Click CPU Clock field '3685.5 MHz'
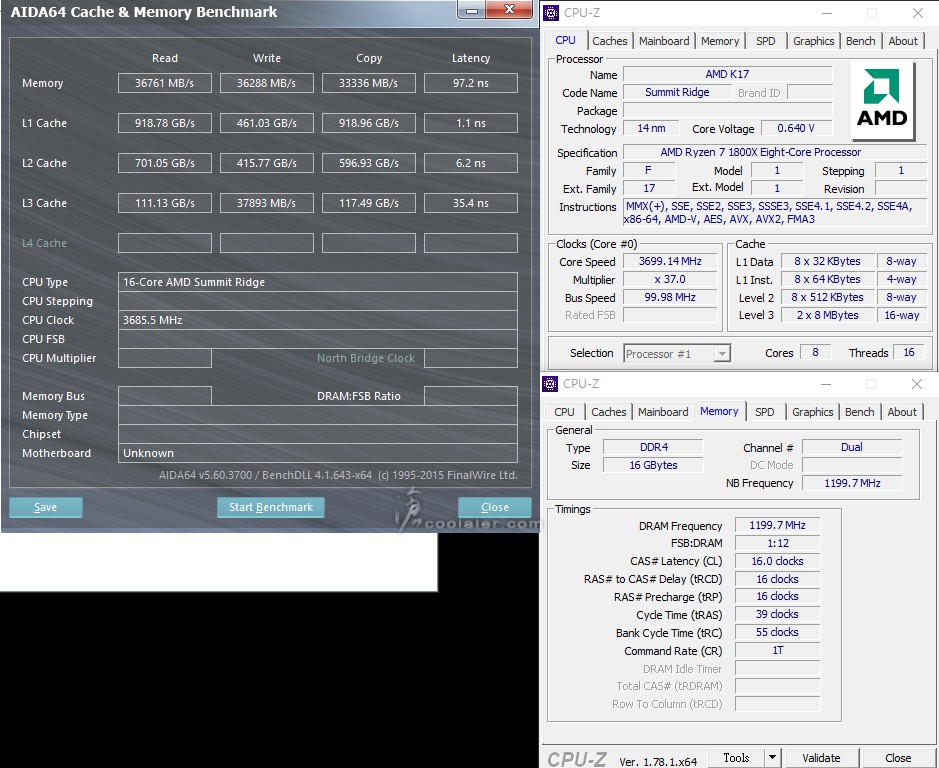 [318, 320]
